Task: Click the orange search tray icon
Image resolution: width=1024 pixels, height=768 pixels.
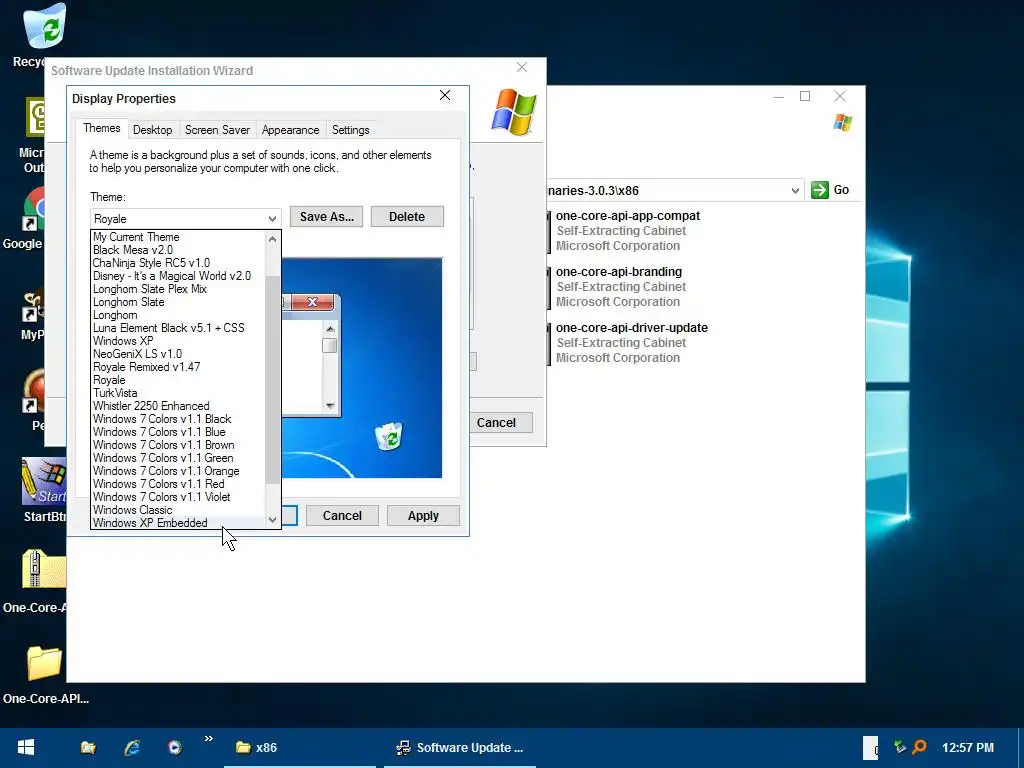Action: pyautogui.click(x=920, y=746)
